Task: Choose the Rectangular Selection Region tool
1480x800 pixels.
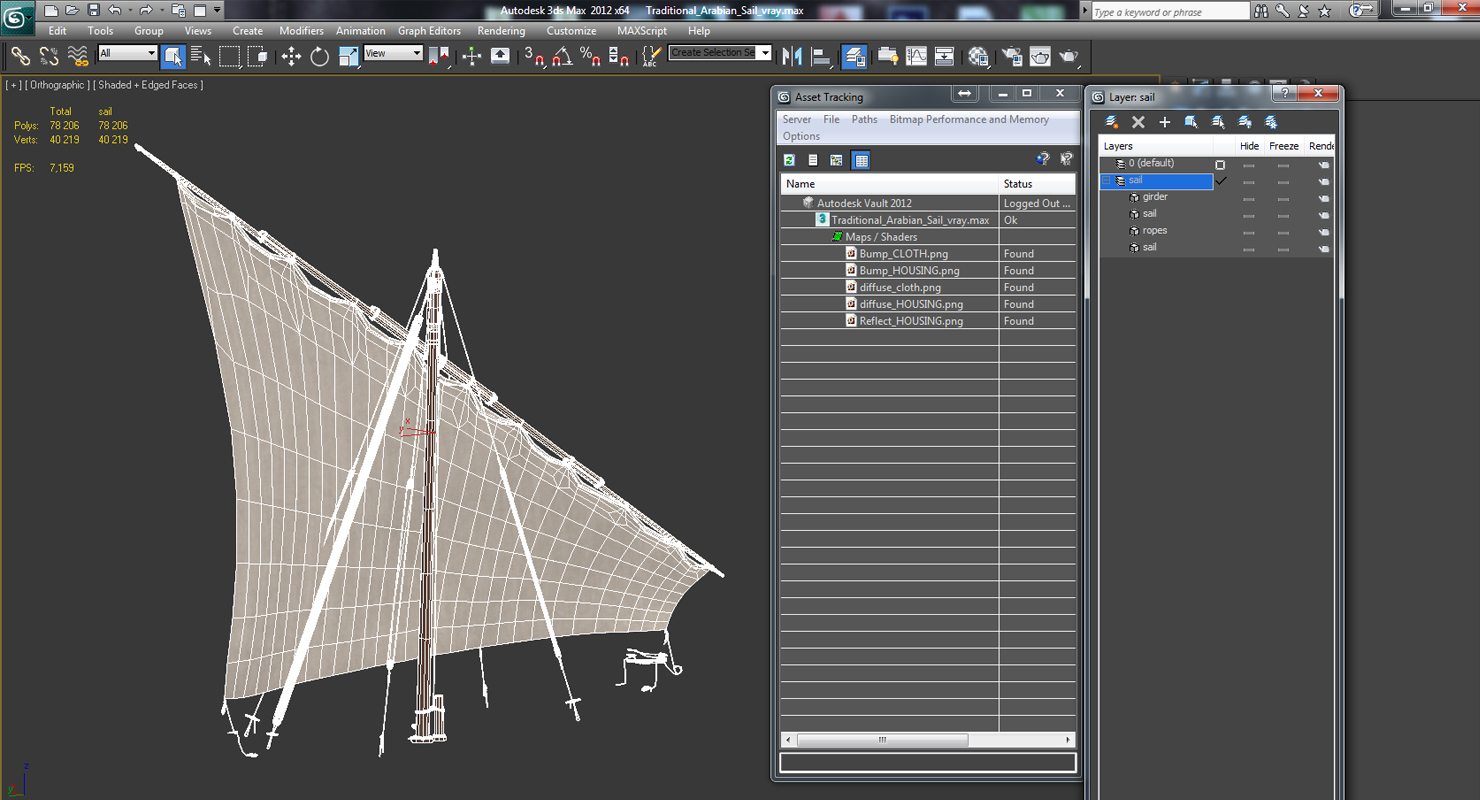Action: tap(230, 56)
